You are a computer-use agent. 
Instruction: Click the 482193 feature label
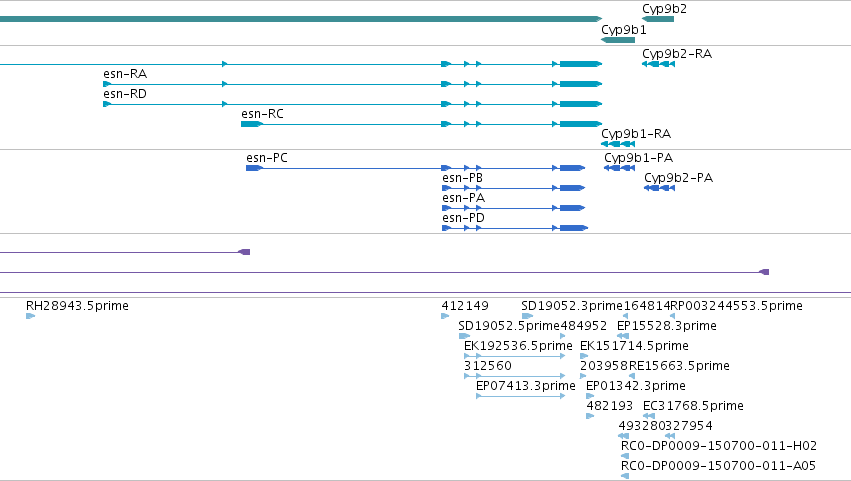(609, 406)
